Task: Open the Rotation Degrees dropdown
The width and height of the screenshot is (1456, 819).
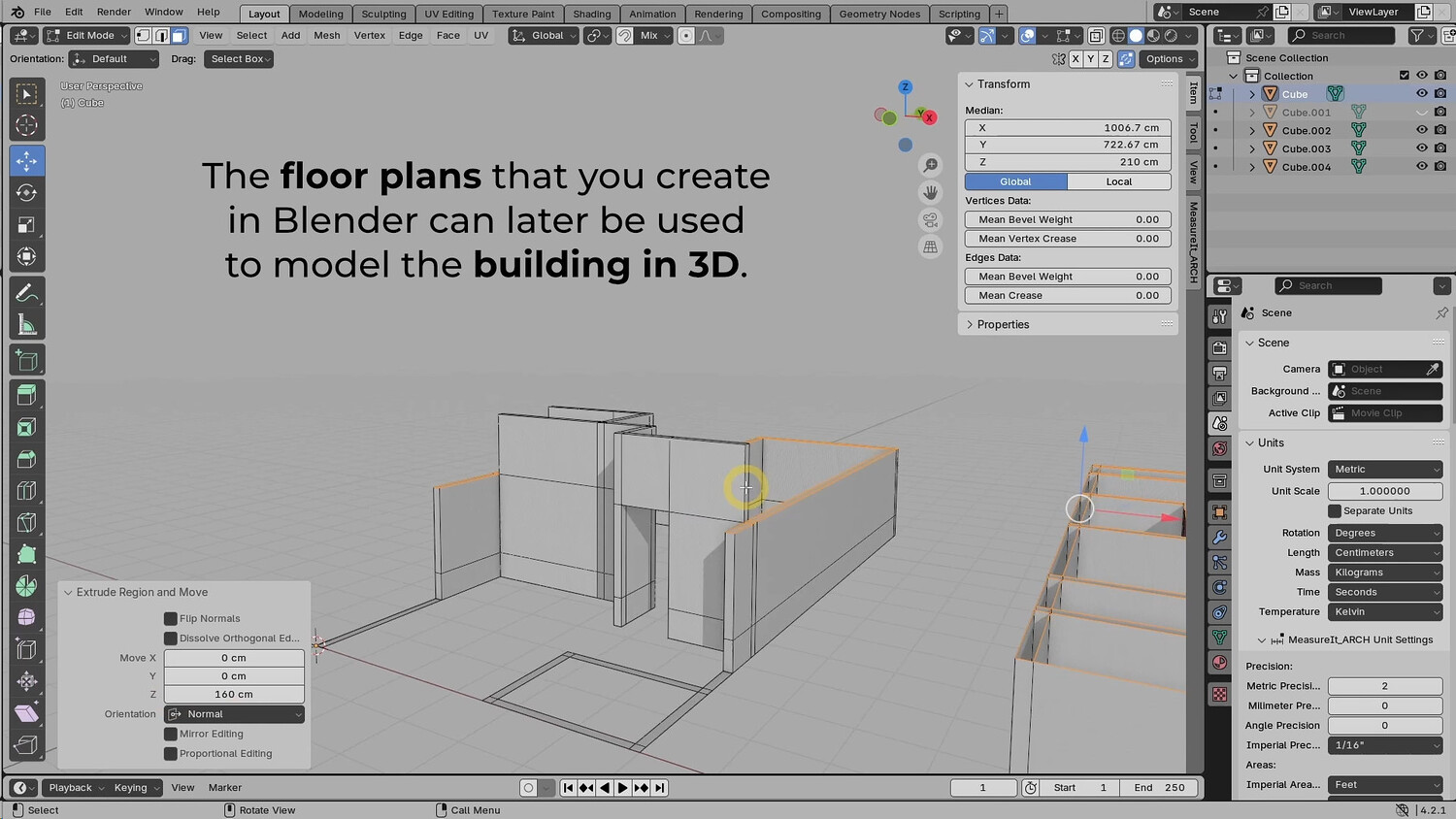Action: pyautogui.click(x=1385, y=534)
